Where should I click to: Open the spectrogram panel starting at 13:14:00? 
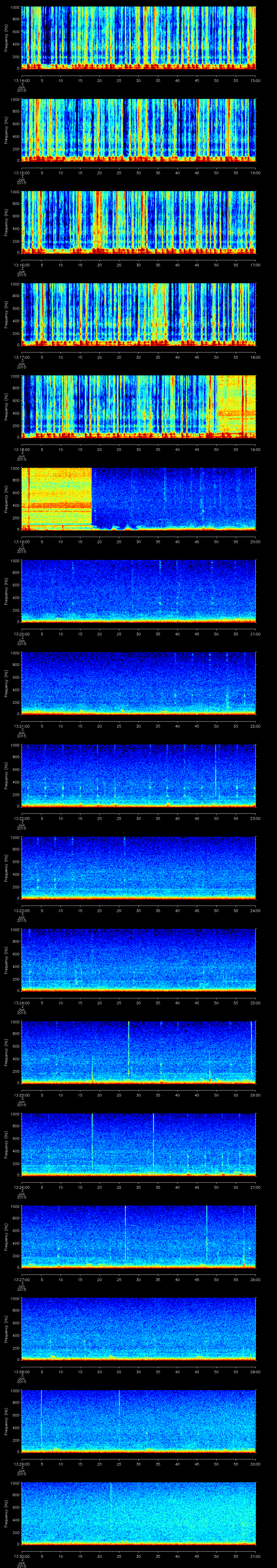click(138, 38)
